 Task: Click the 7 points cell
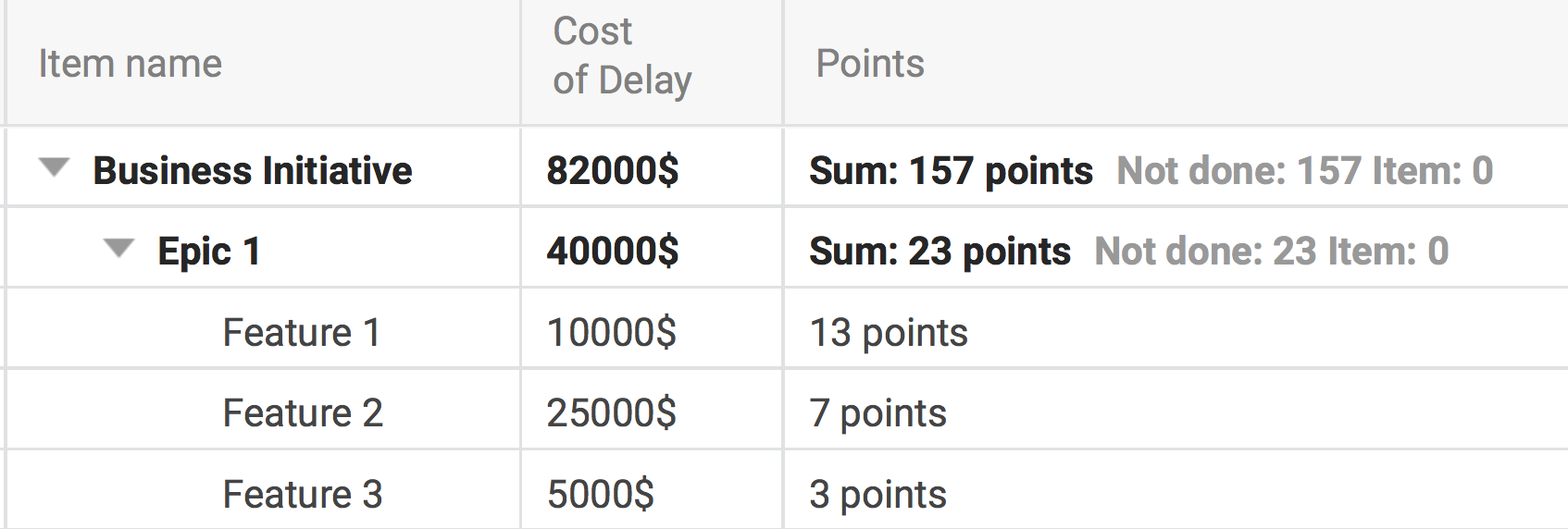tap(877, 413)
